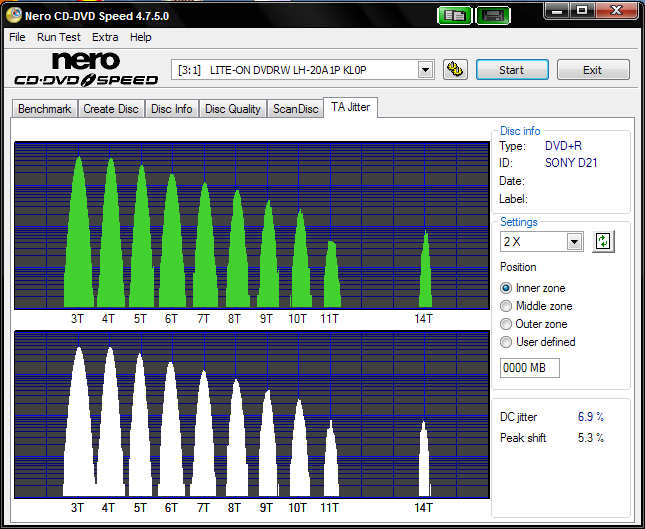
Task: Click the Nero CD-DVD Speed title bar icon
Action: pyautogui.click(x=14, y=15)
